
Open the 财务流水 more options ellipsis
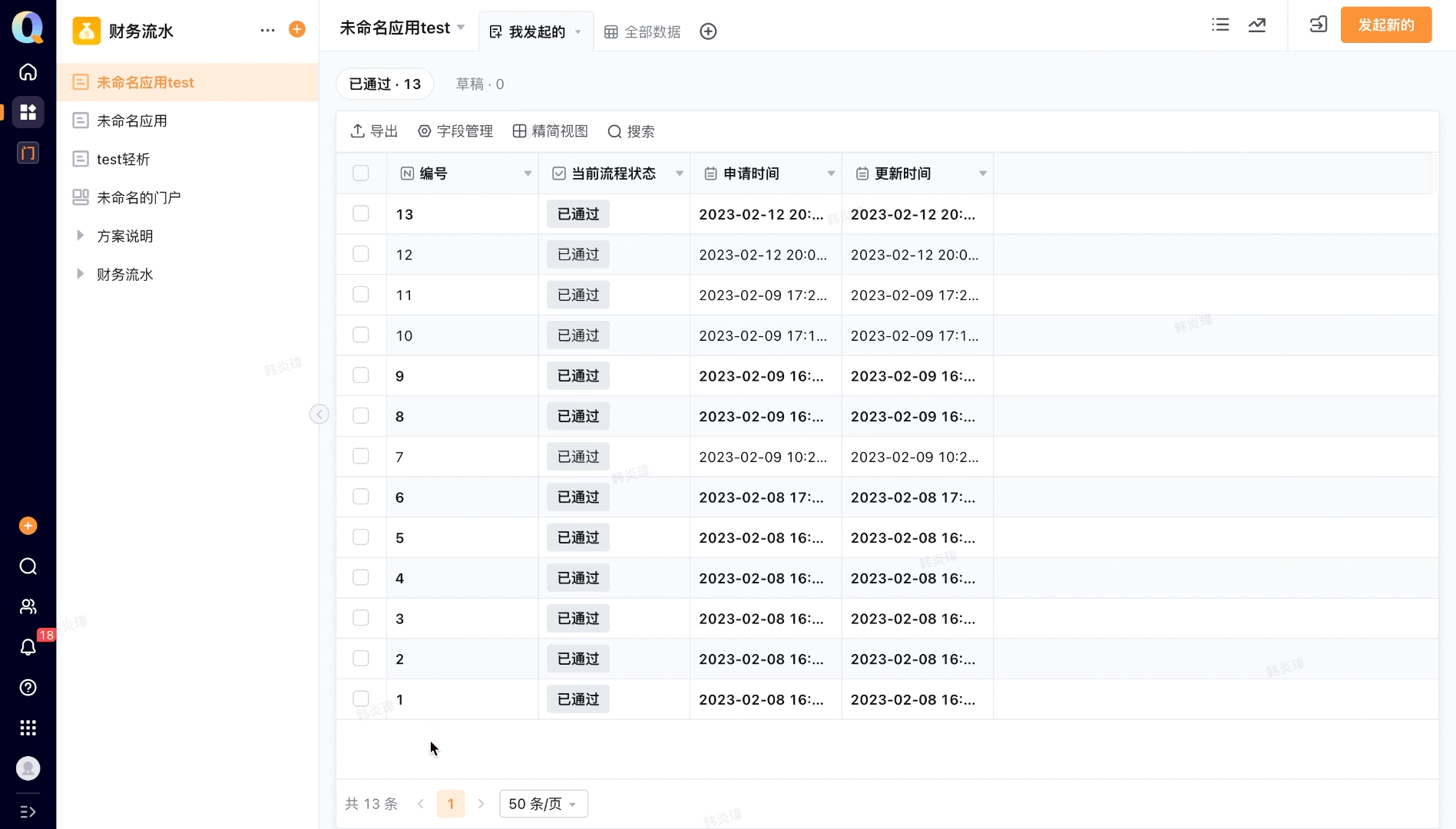pos(267,30)
